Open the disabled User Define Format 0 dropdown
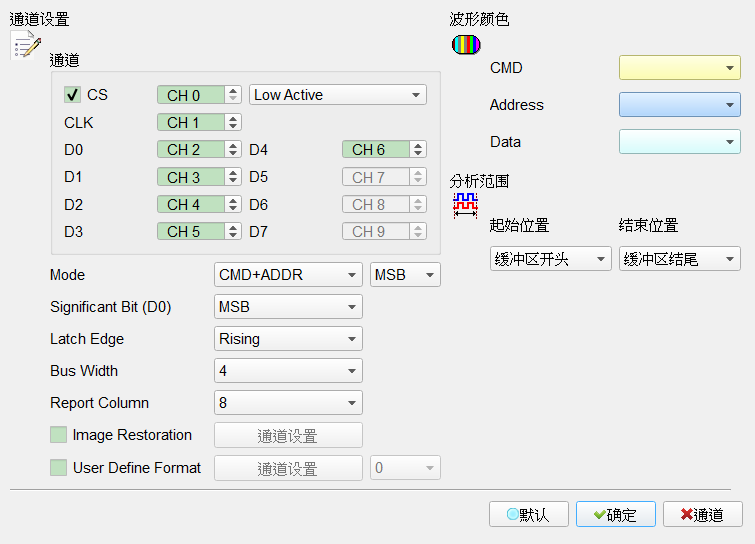The image size is (755, 544). (x=405, y=468)
